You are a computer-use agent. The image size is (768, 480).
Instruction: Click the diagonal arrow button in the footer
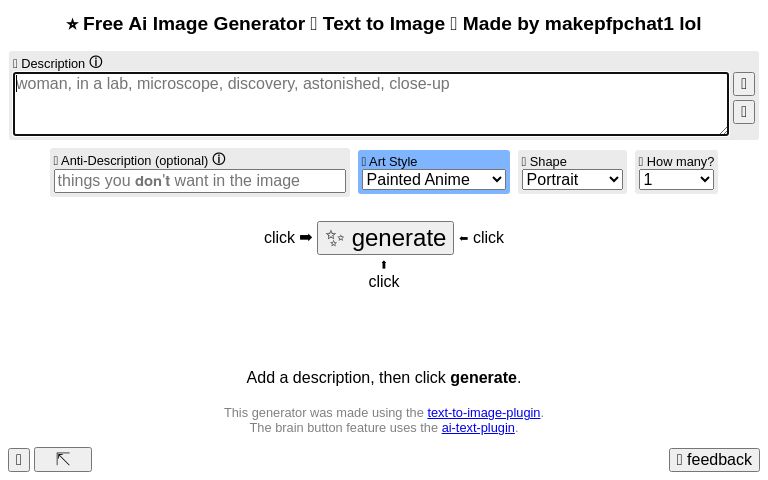(63, 460)
